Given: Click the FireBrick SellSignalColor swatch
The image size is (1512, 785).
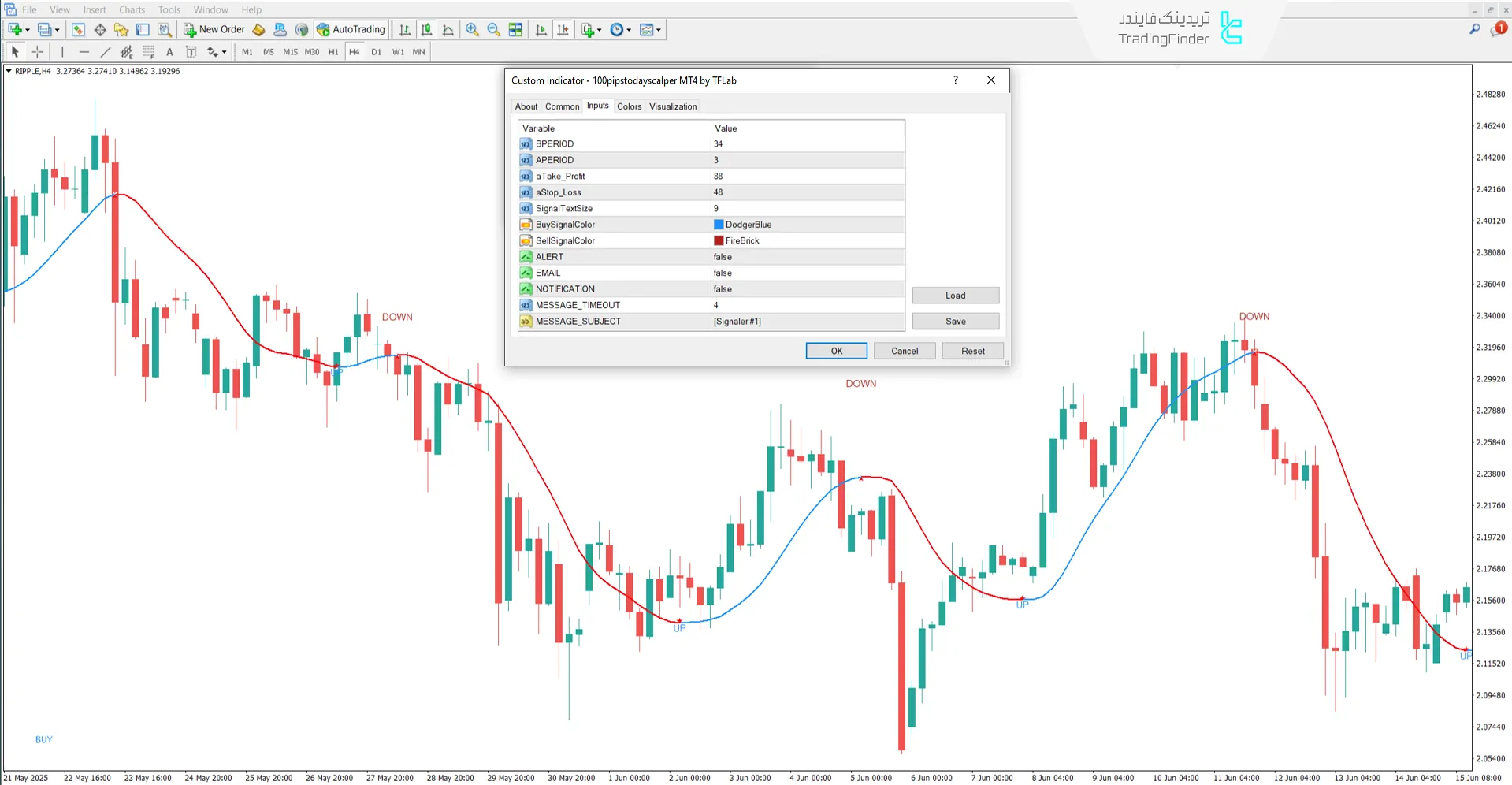Looking at the screenshot, I should 717,240.
